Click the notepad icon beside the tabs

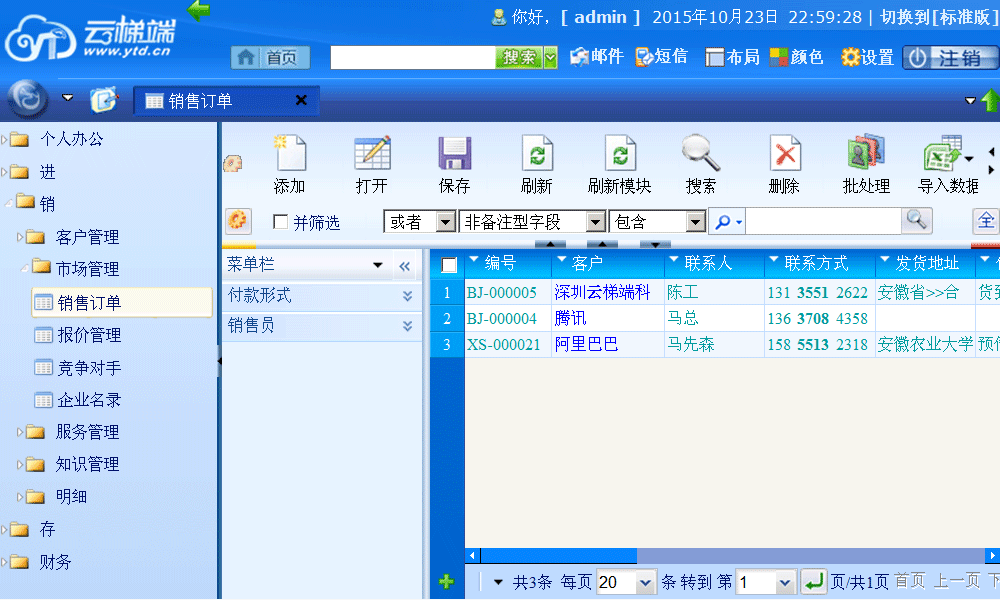[103, 100]
